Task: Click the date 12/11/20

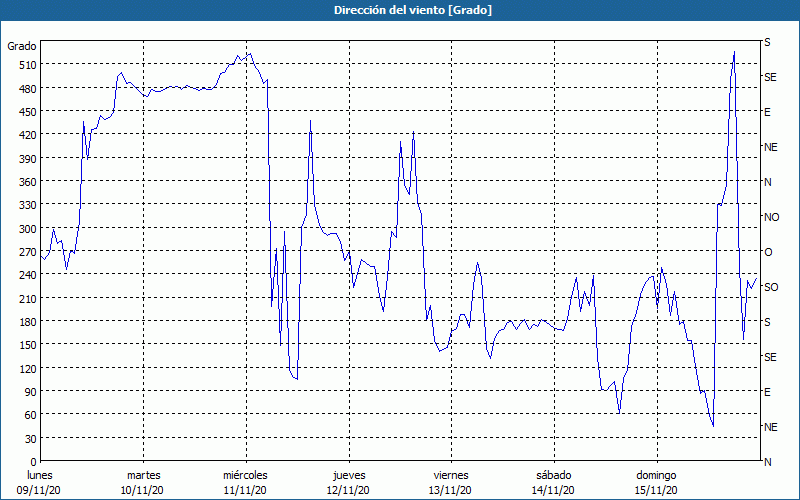Action: click(x=348, y=491)
